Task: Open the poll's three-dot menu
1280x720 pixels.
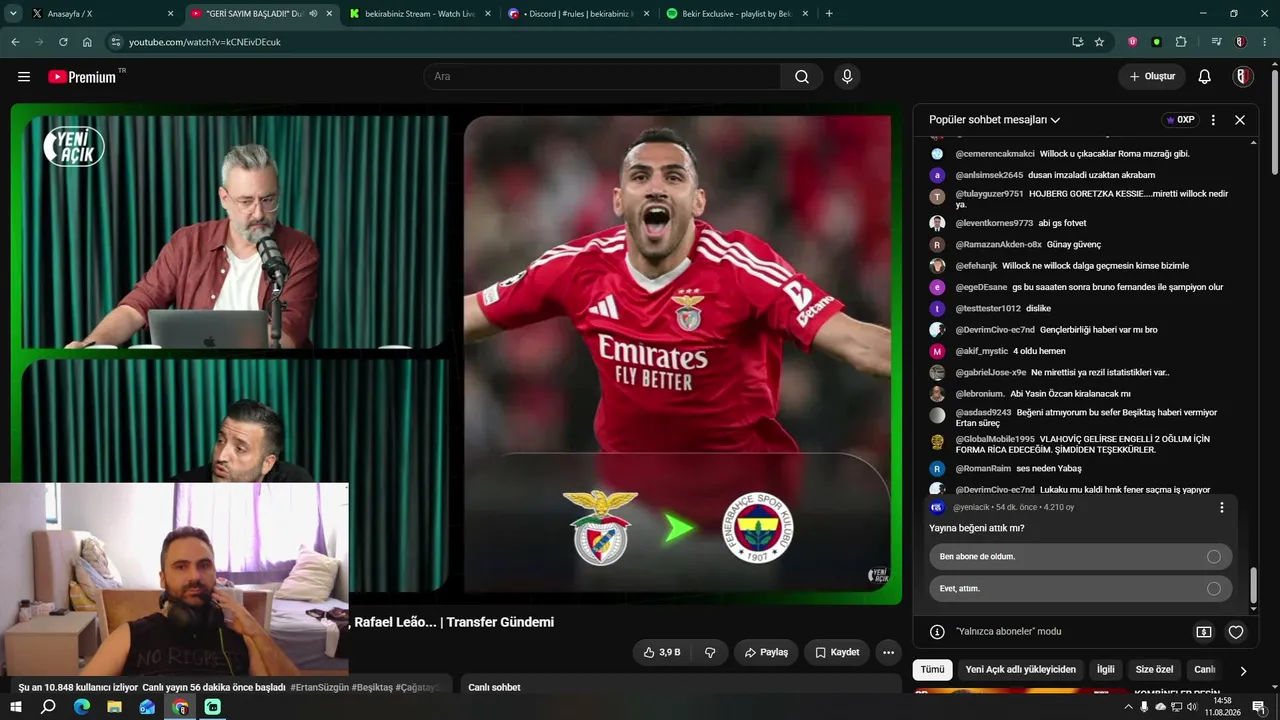Action: click(x=1221, y=508)
